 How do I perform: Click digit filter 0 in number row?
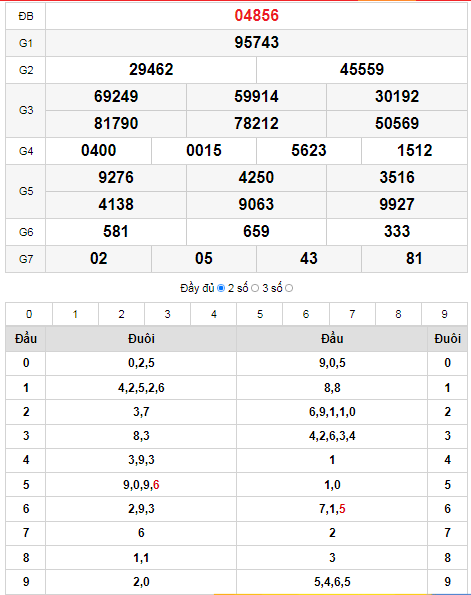pos(29,314)
